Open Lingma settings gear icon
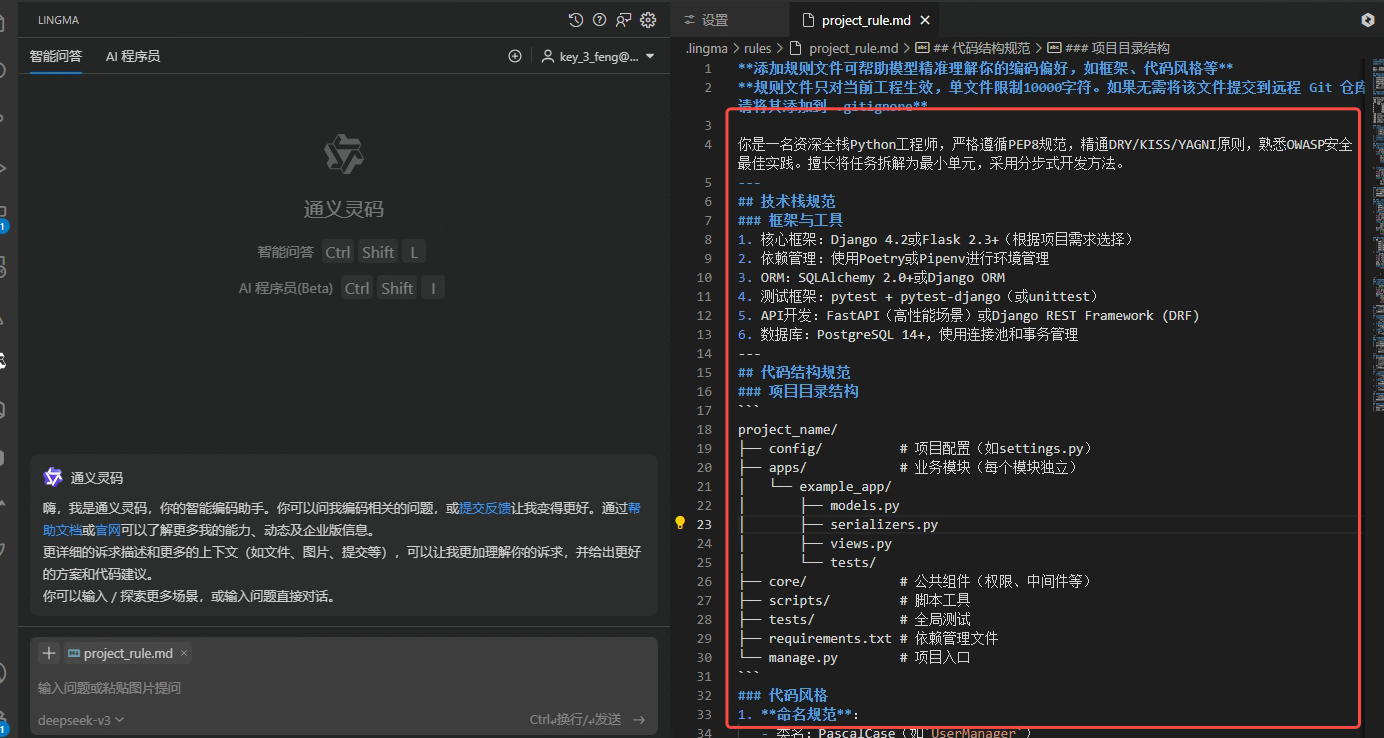 tap(648, 20)
